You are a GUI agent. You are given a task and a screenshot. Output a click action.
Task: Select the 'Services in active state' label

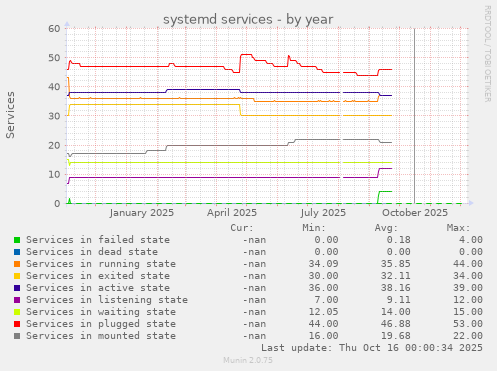coord(98,288)
